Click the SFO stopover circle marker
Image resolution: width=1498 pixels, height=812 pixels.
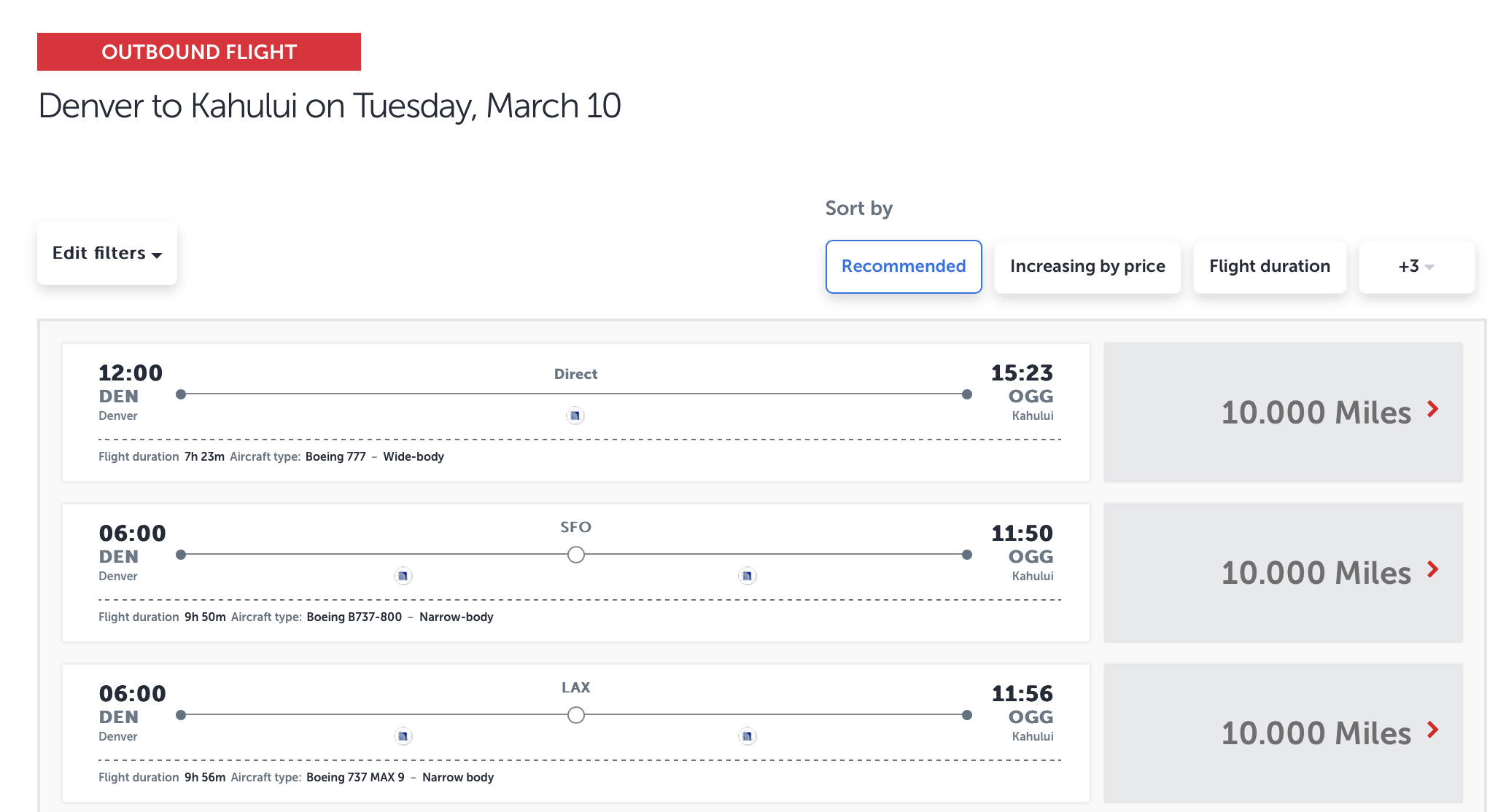pyautogui.click(x=576, y=555)
